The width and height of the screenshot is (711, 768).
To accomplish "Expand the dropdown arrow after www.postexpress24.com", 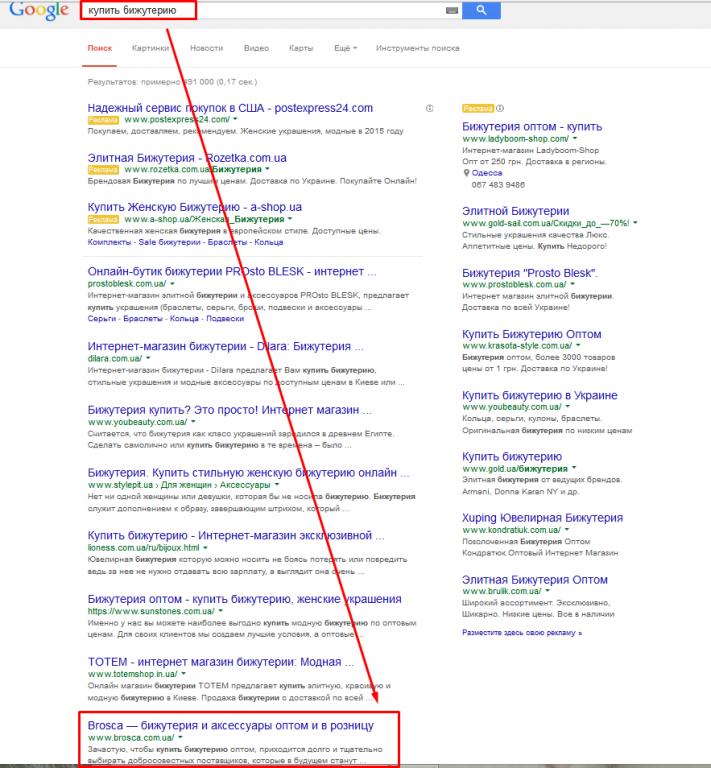I will point(236,119).
